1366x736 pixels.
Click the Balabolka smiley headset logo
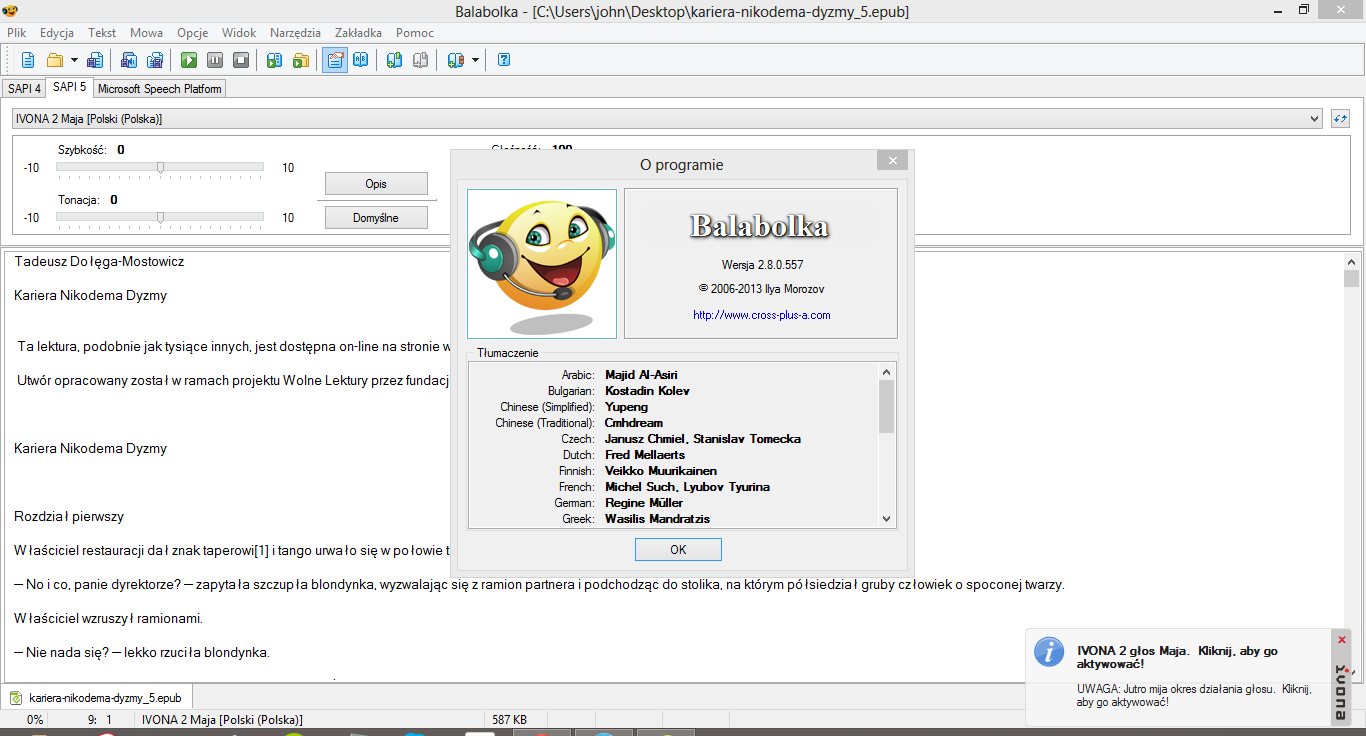point(542,264)
